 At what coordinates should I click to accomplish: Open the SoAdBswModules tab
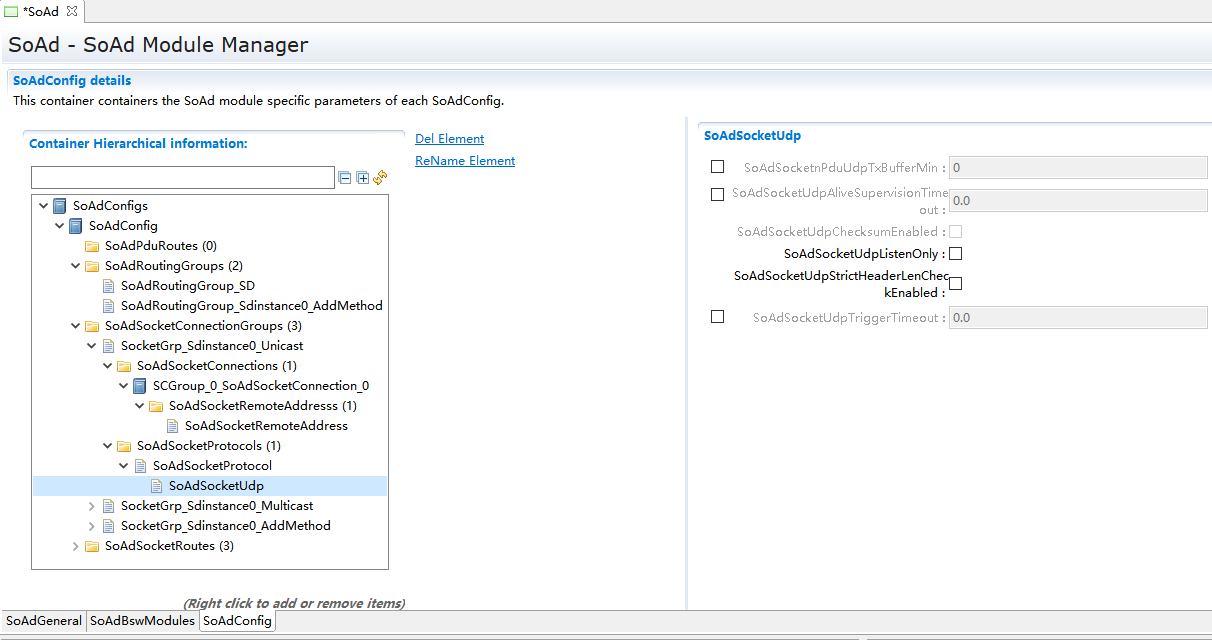coord(142,621)
